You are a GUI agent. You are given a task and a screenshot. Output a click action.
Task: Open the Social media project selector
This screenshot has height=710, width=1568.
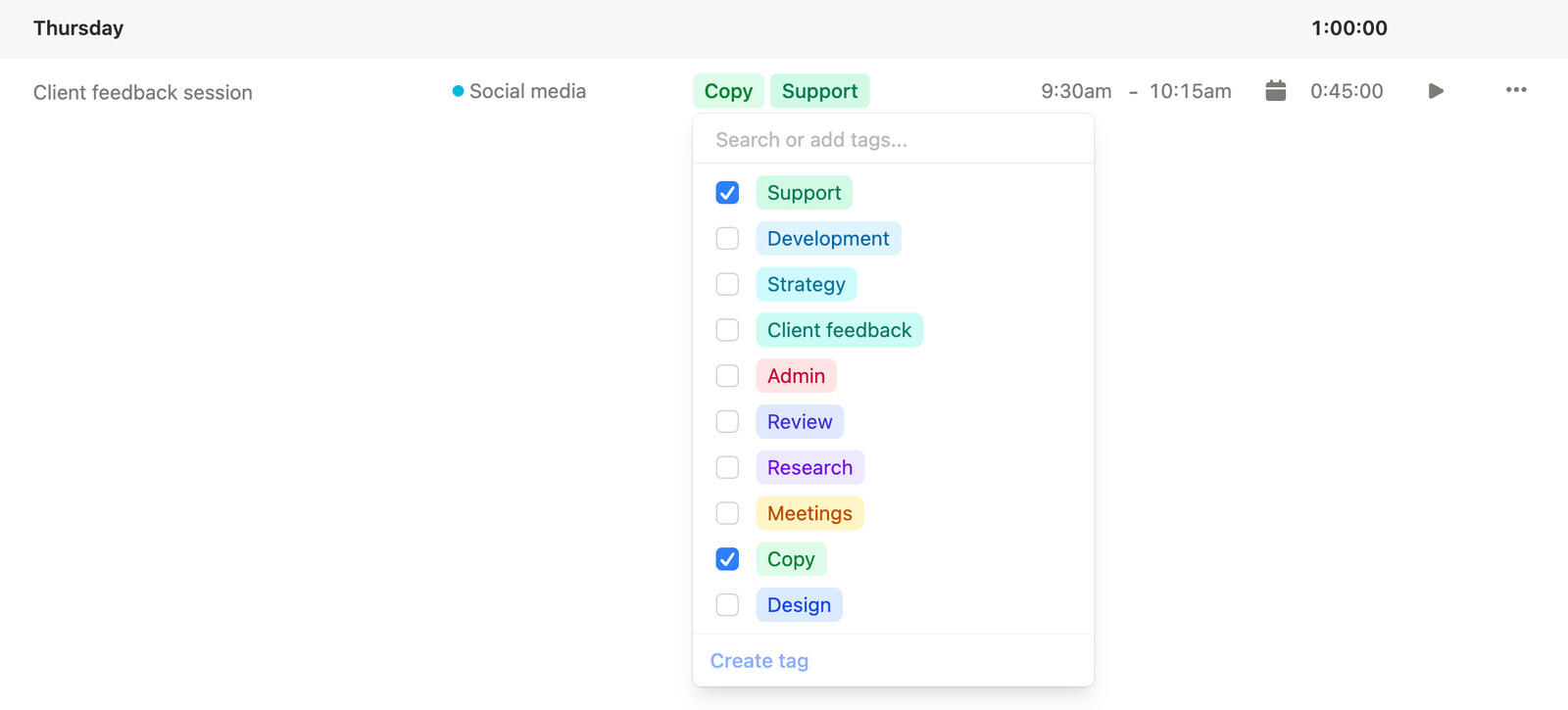pos(527,91)
